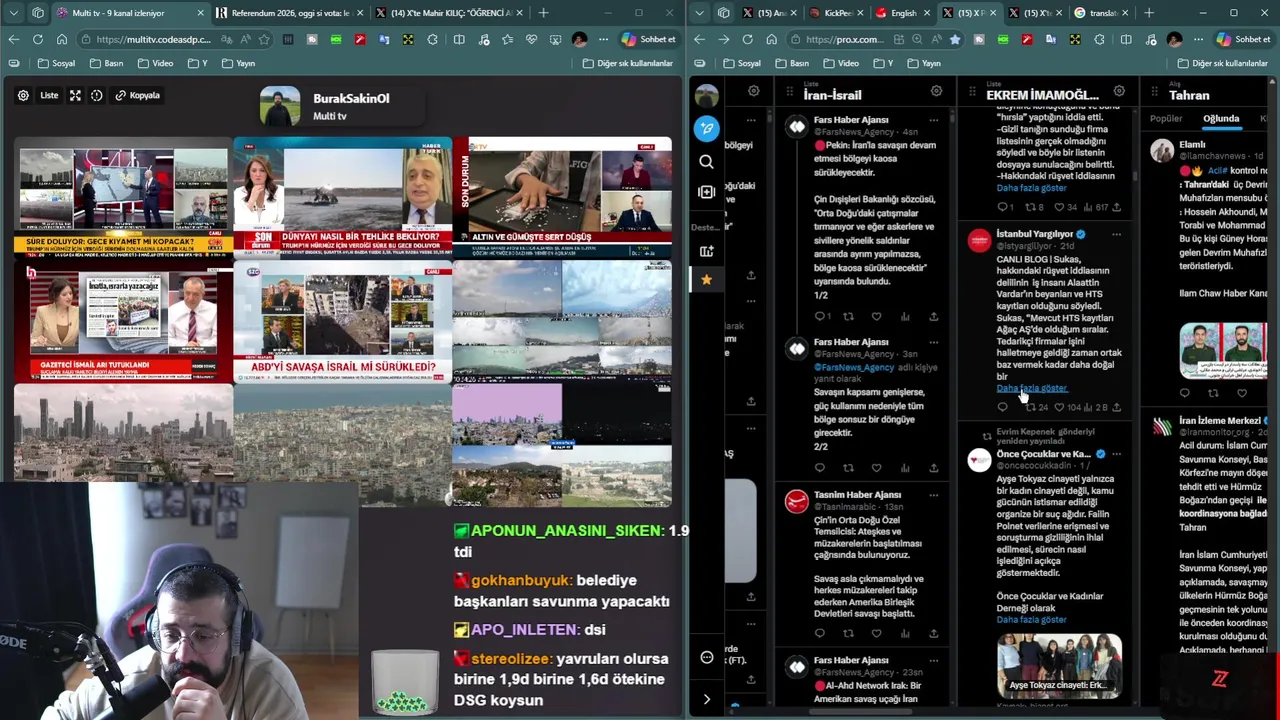Toggle fullscreen icon in Multi tv toolbar
Screen dimensions: 1280x720
coord(75,95)
